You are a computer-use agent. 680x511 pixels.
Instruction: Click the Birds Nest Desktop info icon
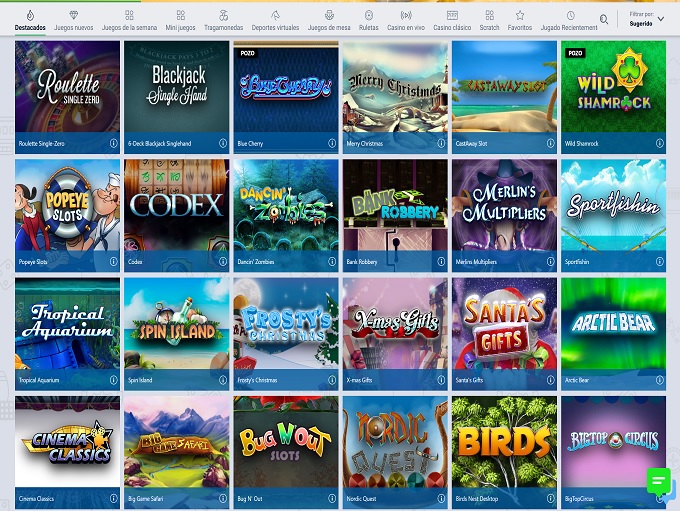pos(551,498)
